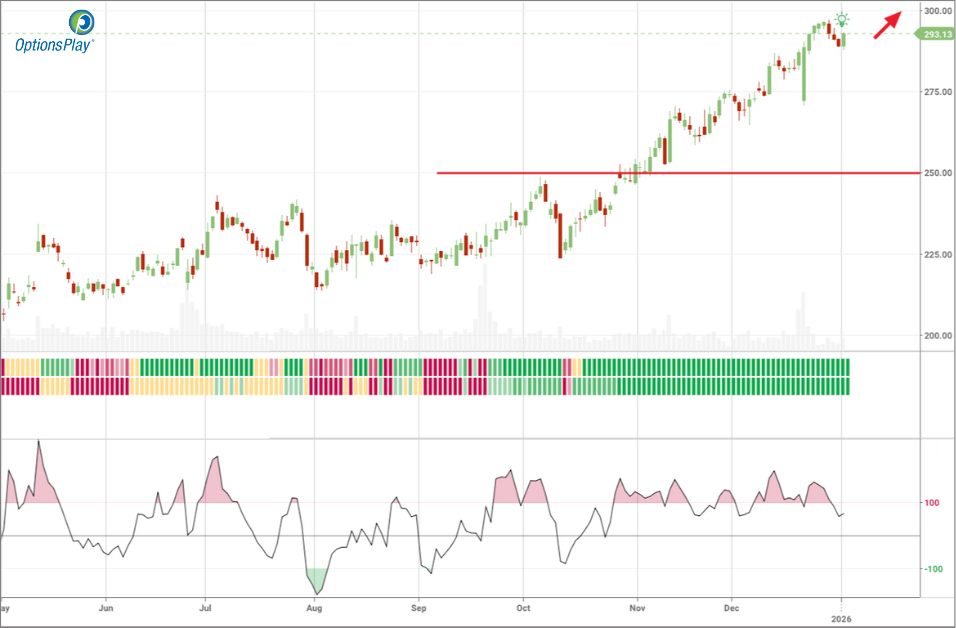This screenshot has width=956, height=628.
Task: Click the 200.00 price axis label
Action: coord(936,336)
